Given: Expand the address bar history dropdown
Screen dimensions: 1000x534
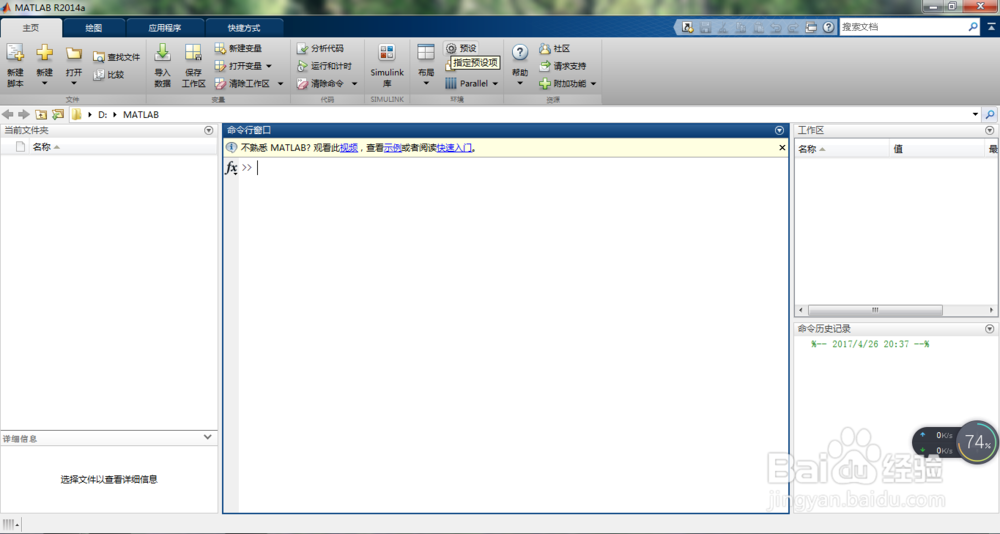Looking at the screenshot, I should click(975, 114).
